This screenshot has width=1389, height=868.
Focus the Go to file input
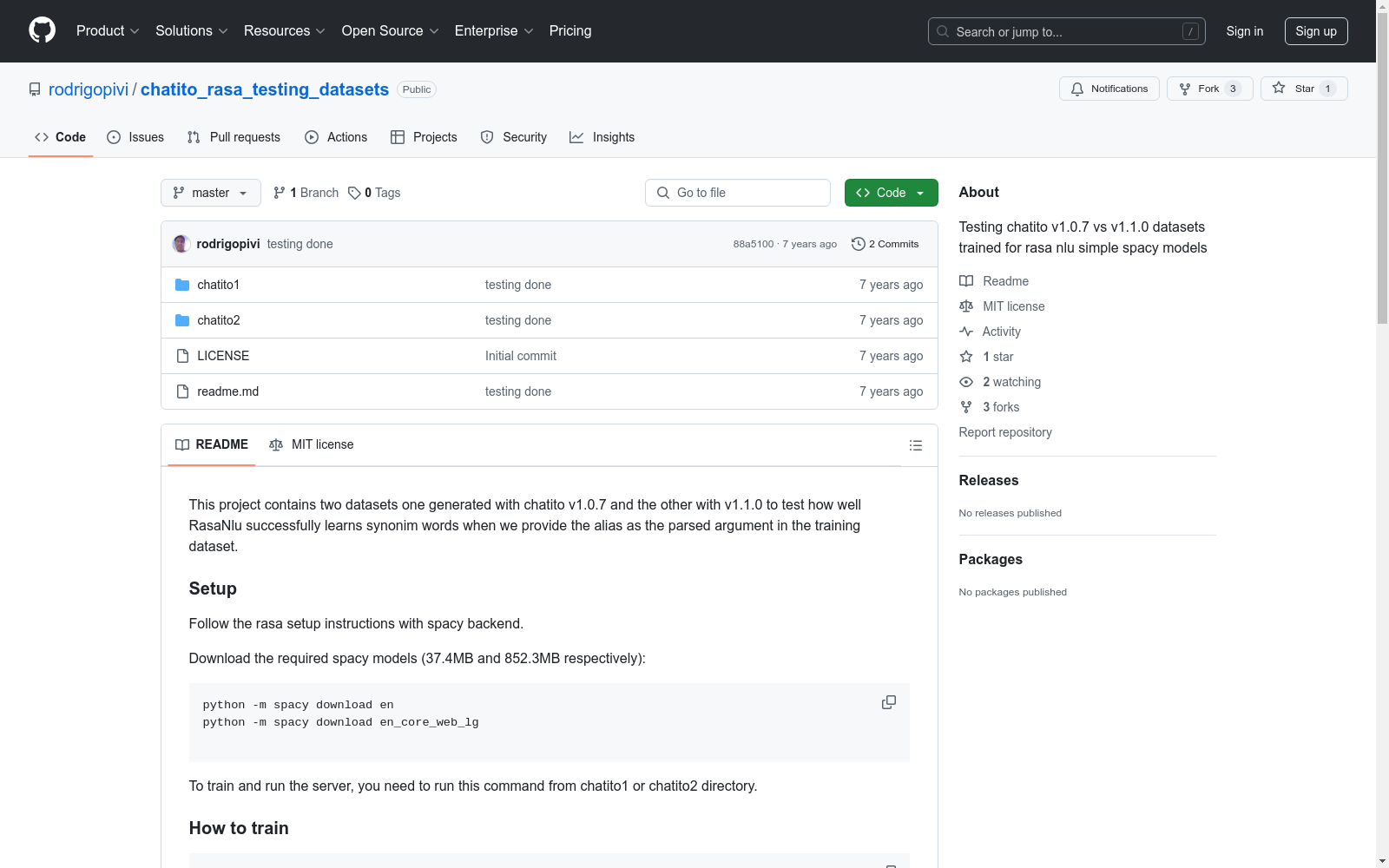coord(738,193)
